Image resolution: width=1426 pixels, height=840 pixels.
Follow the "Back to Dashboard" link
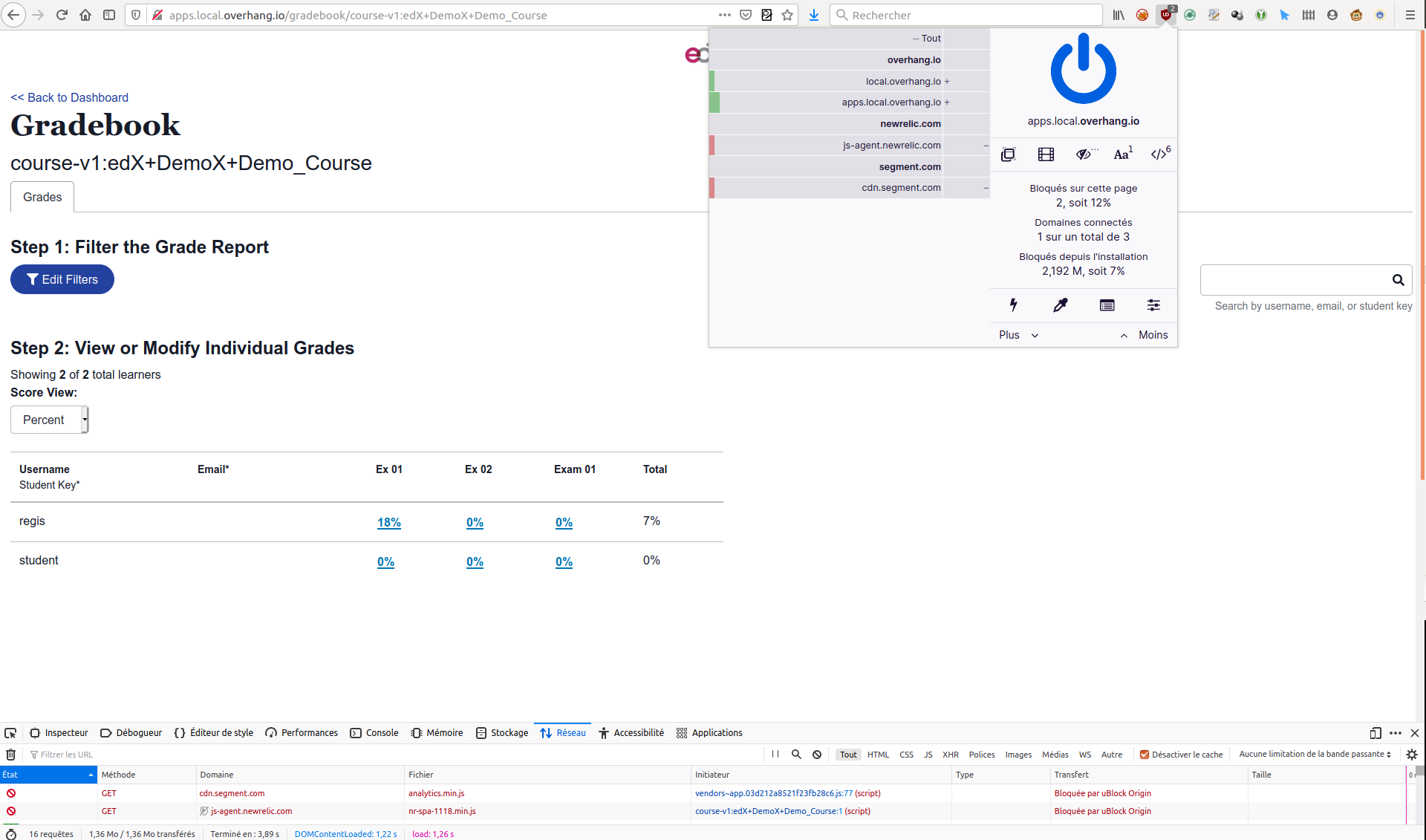[69, 97]
